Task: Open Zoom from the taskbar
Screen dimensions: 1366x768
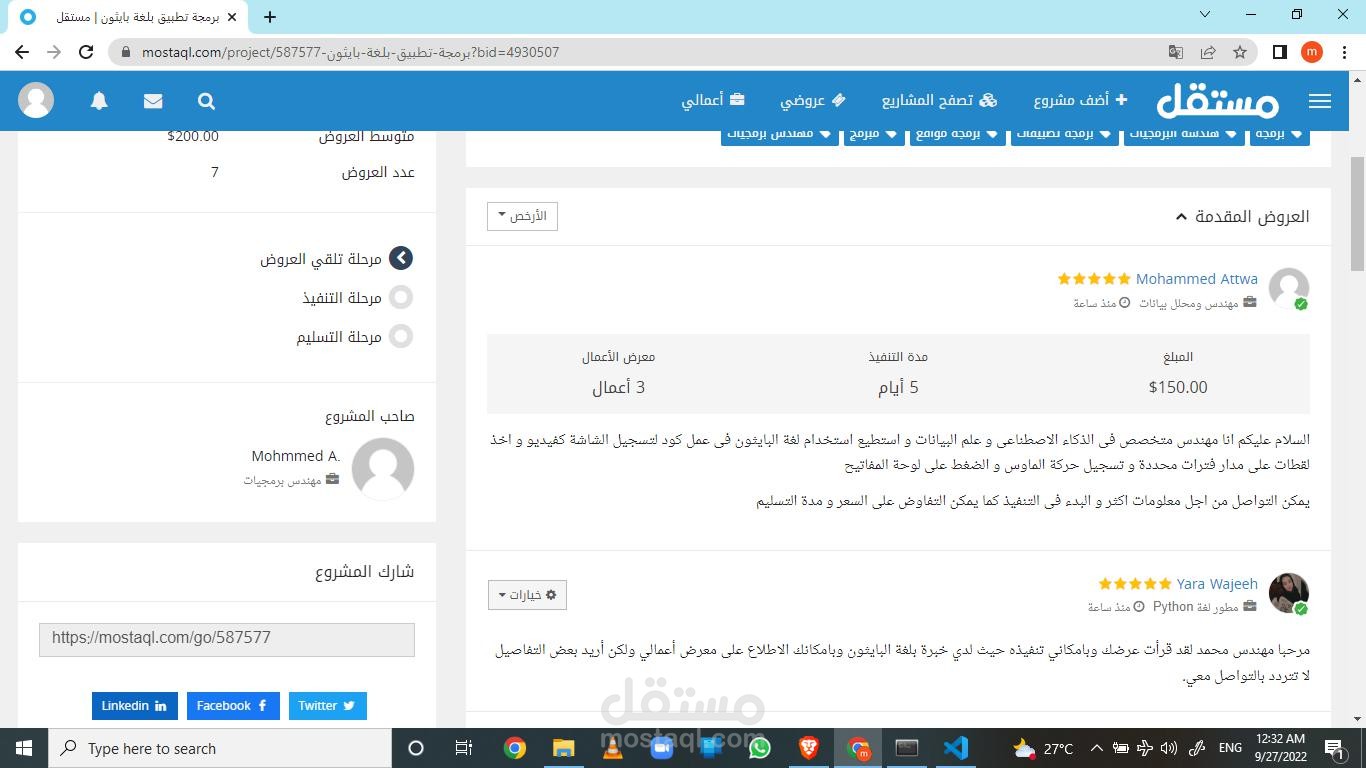Action: point(661,748)
